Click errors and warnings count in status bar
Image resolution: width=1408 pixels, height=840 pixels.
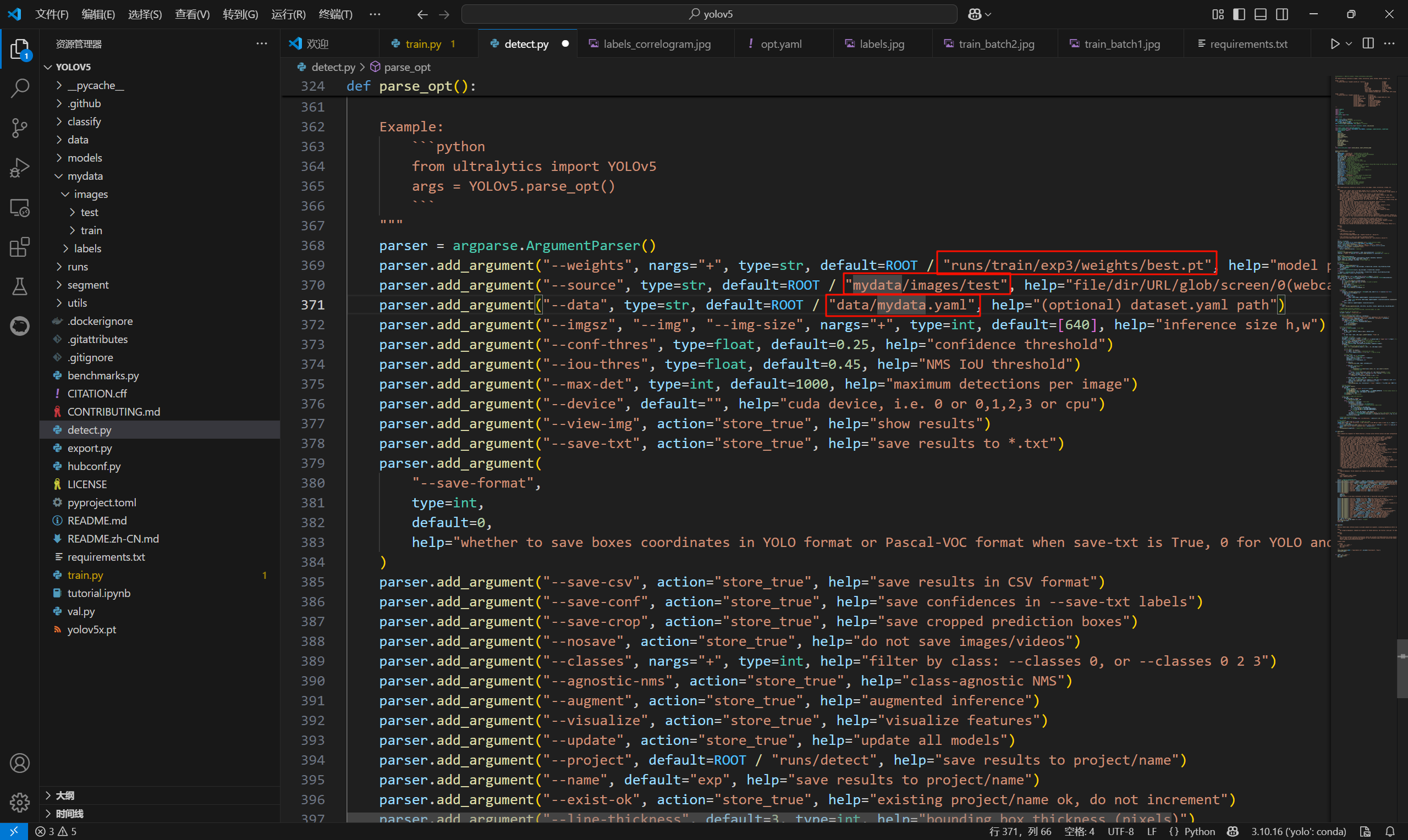click(x=56, y=832)
